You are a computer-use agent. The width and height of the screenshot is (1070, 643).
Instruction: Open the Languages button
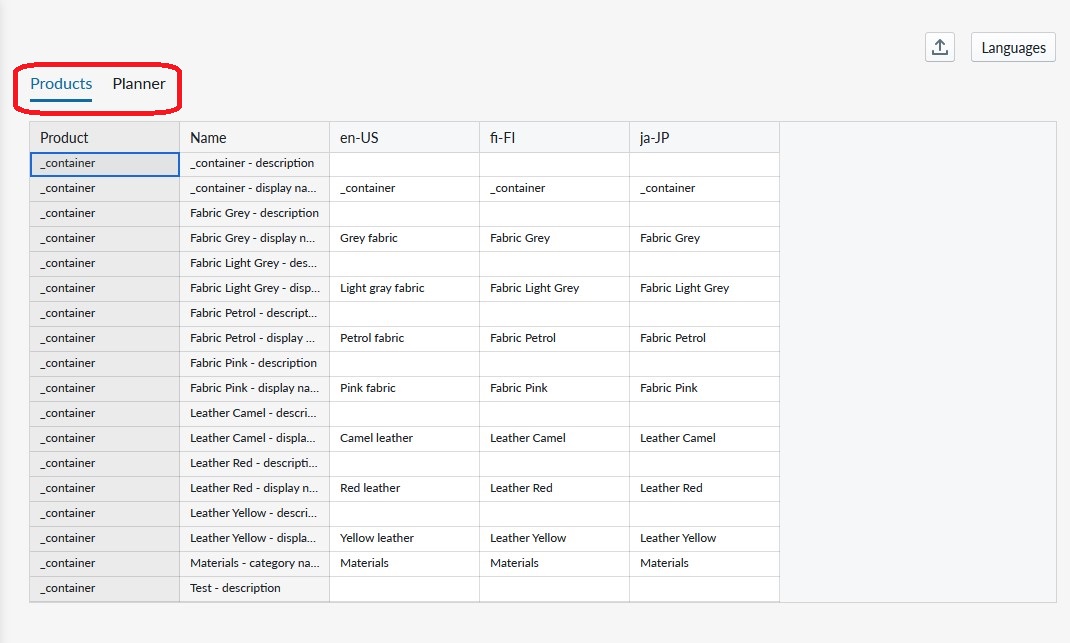(x=1013, y=47)
